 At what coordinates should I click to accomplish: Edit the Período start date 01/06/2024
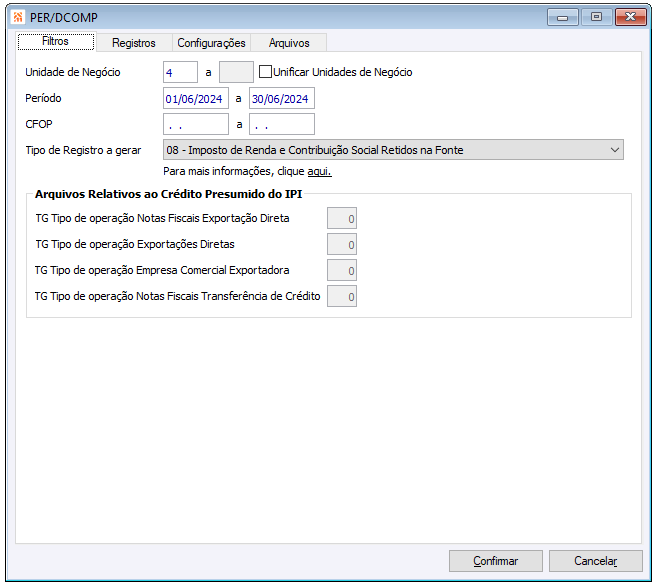tap(196, 98)
